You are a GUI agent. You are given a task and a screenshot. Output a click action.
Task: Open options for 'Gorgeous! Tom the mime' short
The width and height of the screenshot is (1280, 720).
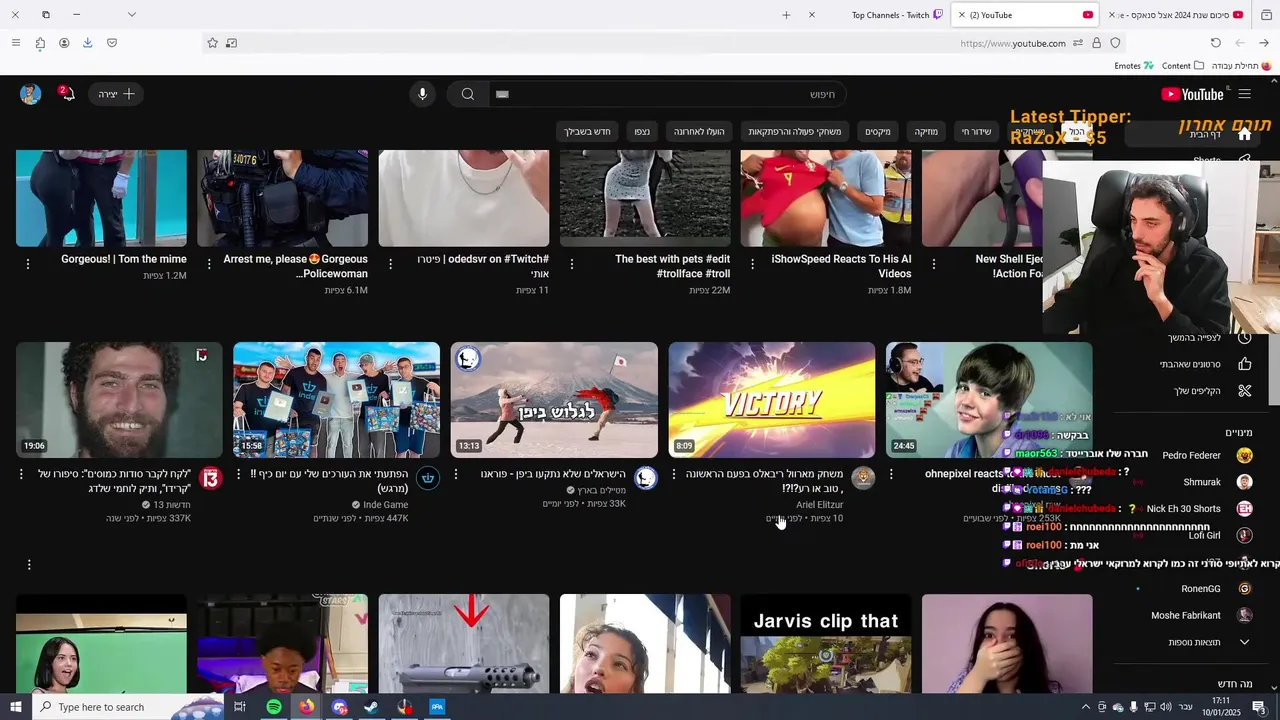(x=27, y=264)
